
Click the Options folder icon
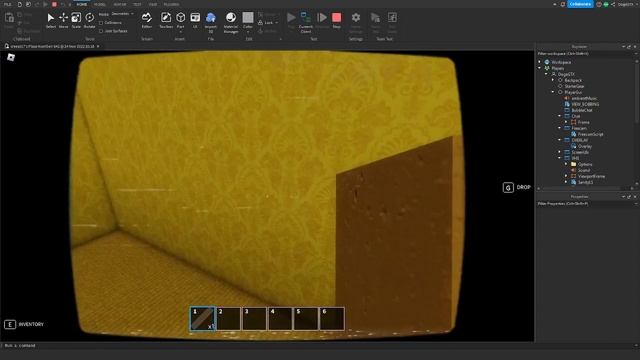(573, 164)
